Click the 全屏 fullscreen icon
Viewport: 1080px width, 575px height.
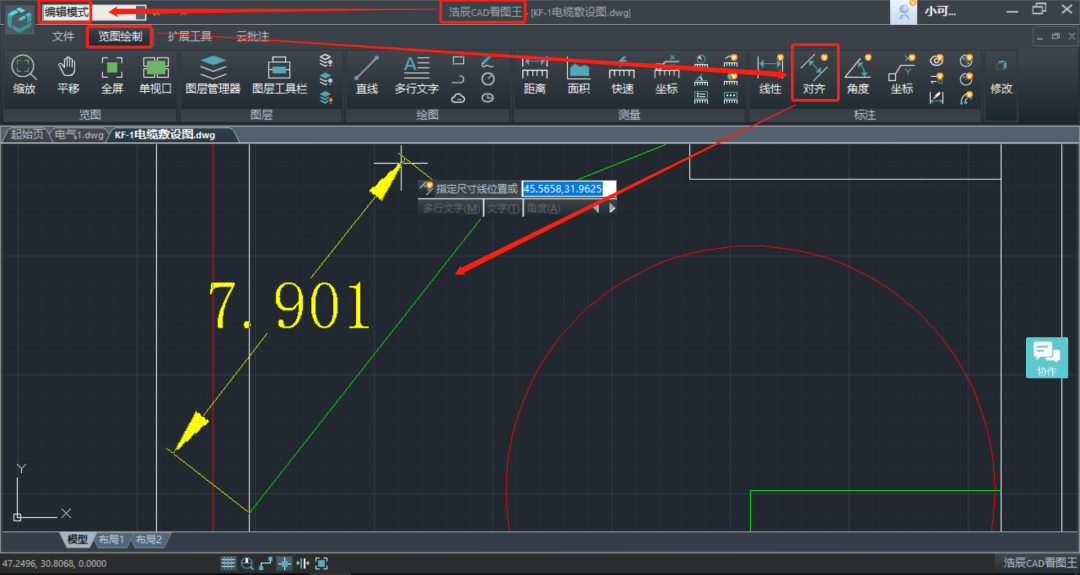pos(112,74)
